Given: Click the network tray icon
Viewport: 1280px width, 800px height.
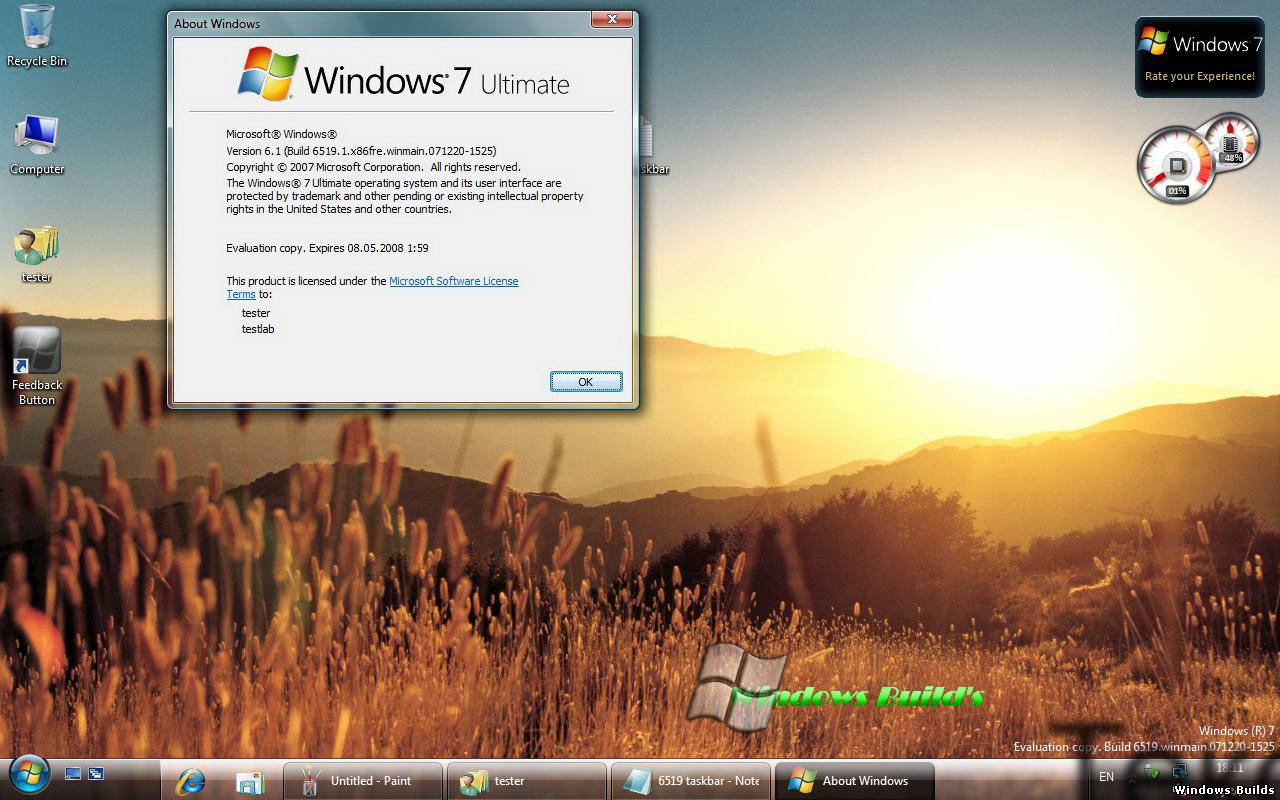Looking at the screenshot, I should click(1180, 772).
